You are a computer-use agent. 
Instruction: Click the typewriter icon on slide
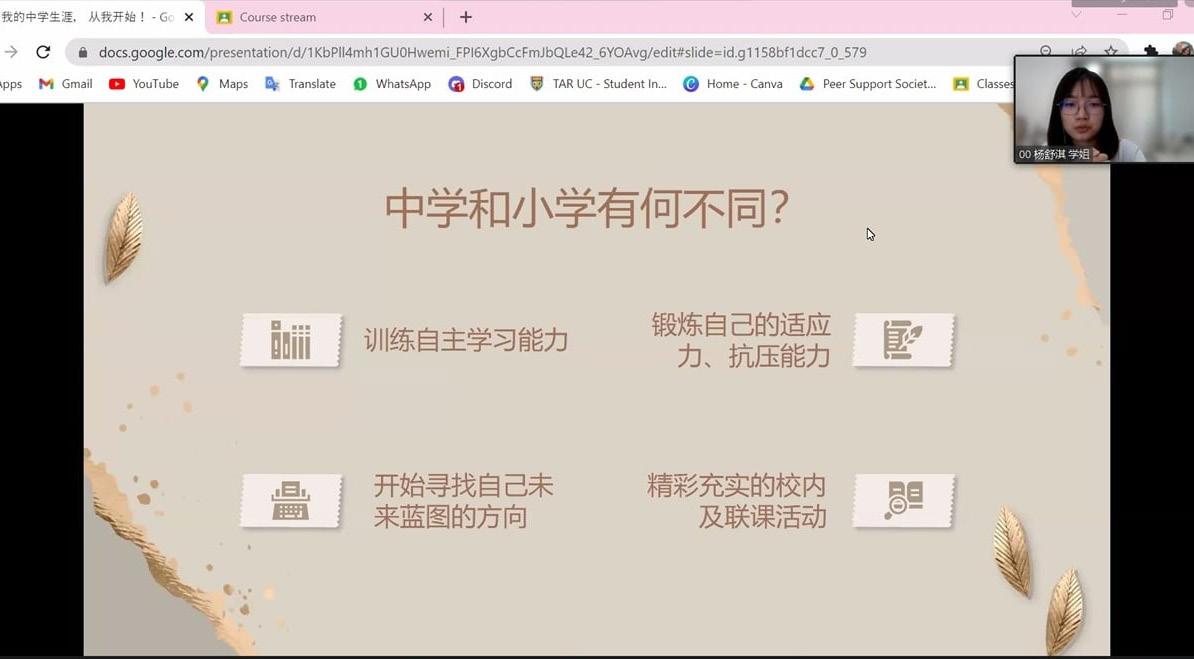point(291,501)
